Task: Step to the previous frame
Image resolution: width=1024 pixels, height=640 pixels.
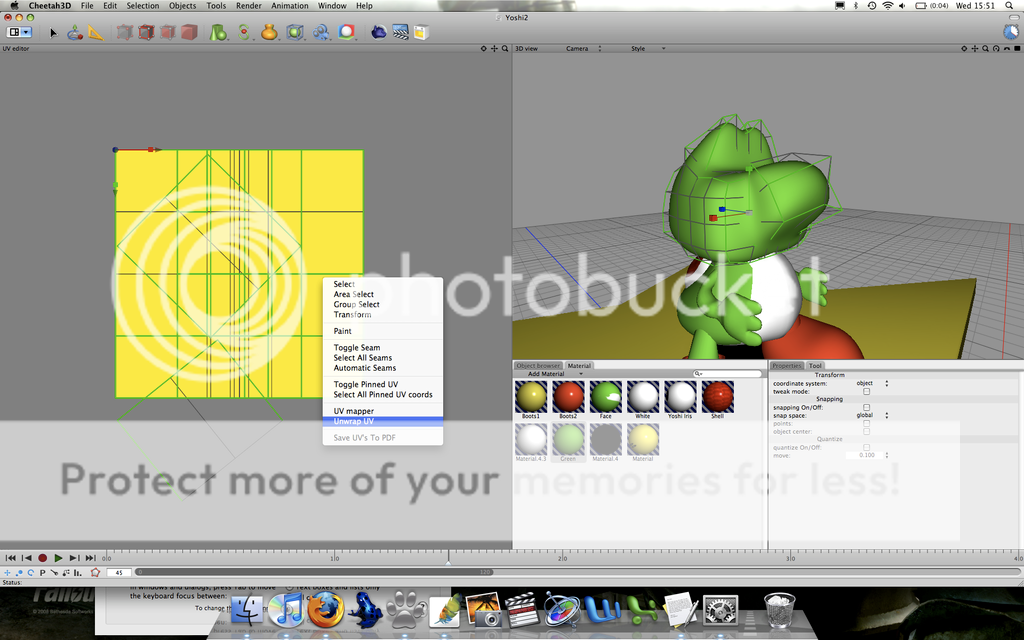Action: click(x=26, y=558)
